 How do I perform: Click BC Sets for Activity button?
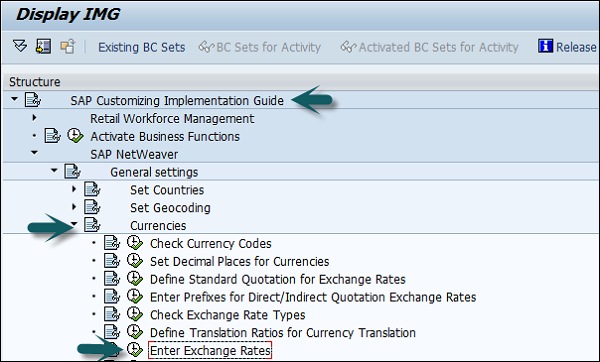pos(260,47)
